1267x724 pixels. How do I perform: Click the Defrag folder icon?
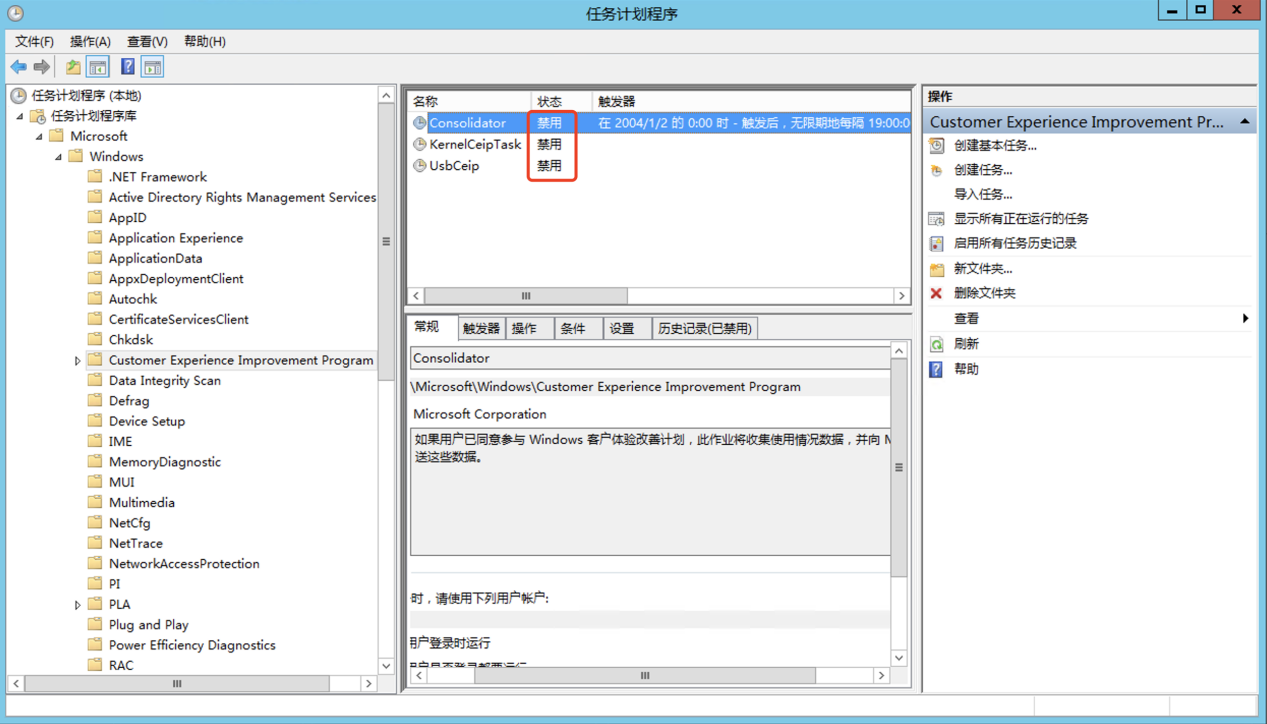pos(95,401)
